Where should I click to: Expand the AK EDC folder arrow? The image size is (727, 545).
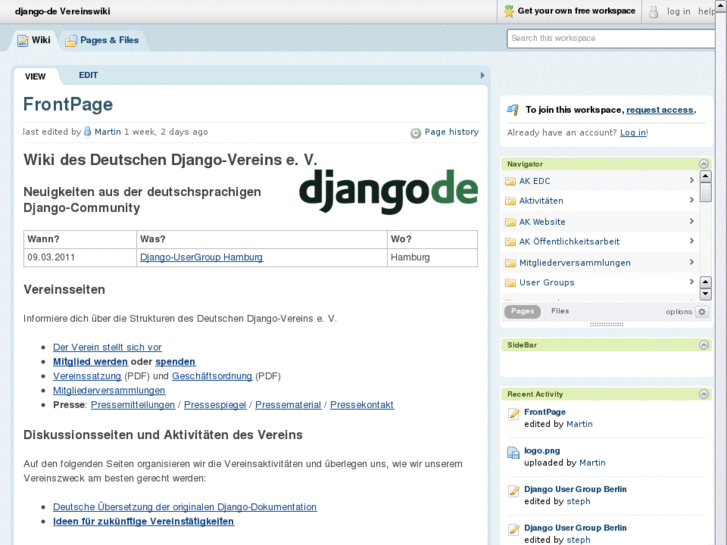tap(691, 180)
